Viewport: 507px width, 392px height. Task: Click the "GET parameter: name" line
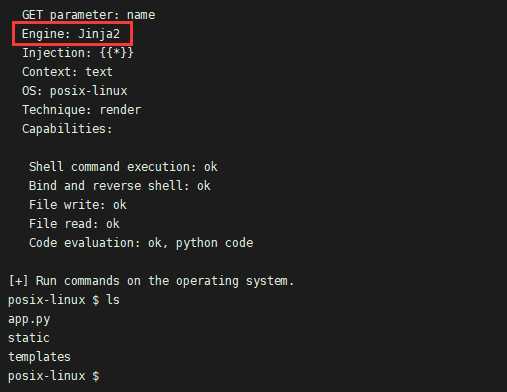[88, 15]
